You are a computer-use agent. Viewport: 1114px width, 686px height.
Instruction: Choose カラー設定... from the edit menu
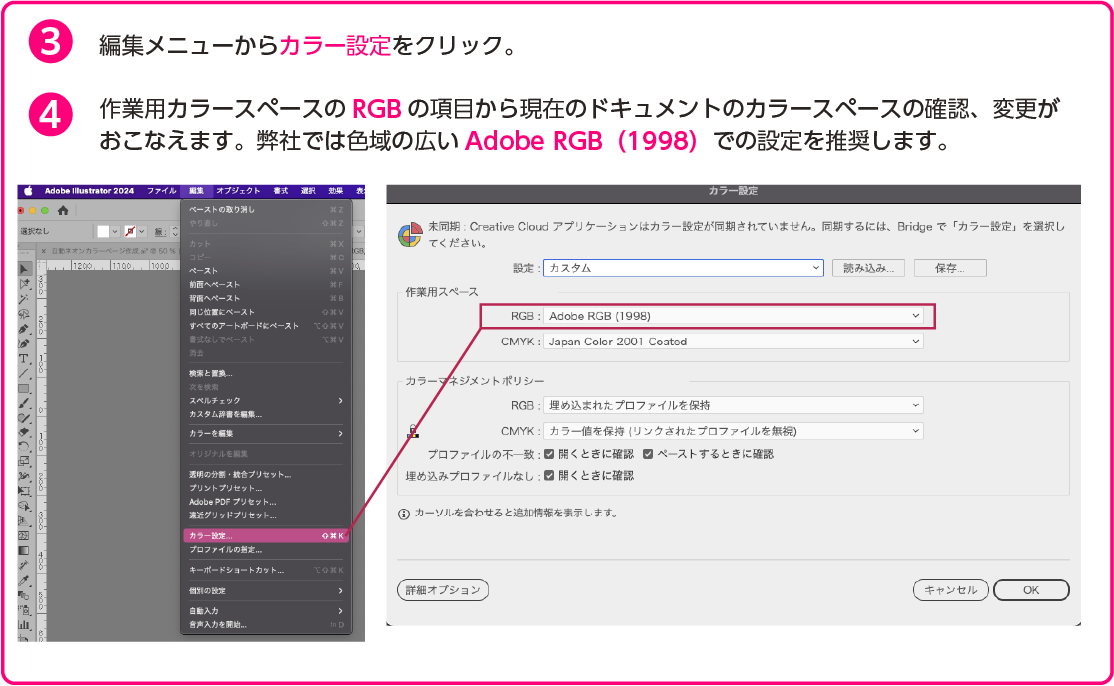[266, 536]
